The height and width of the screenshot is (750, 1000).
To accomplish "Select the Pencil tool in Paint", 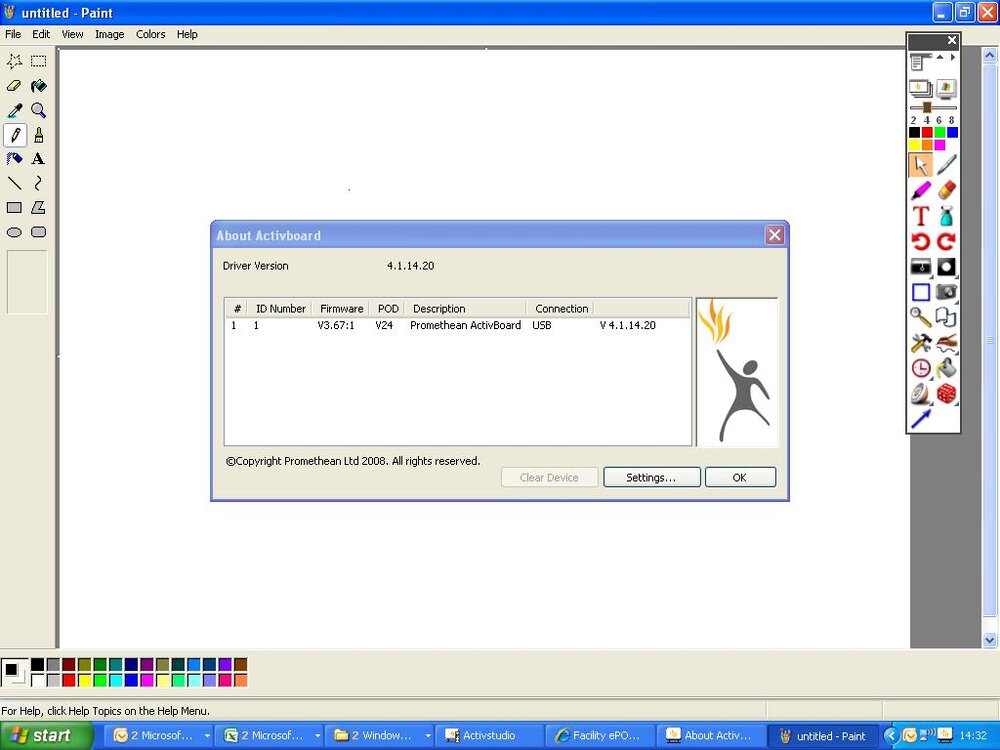I will click(x=15, y=135).
